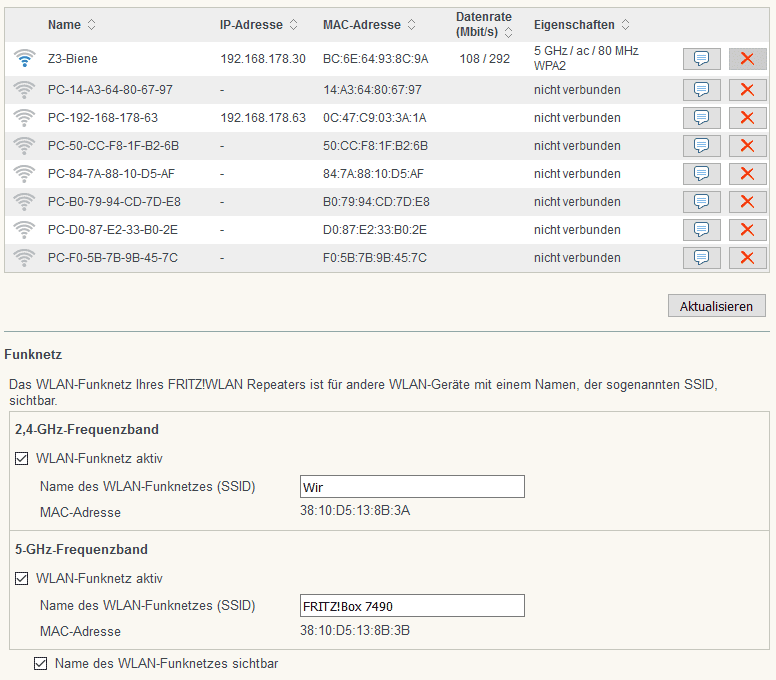Click the 2,4-GHz-Frequenzband heading
The image size is (776, 680).
(x=87, y=429)
